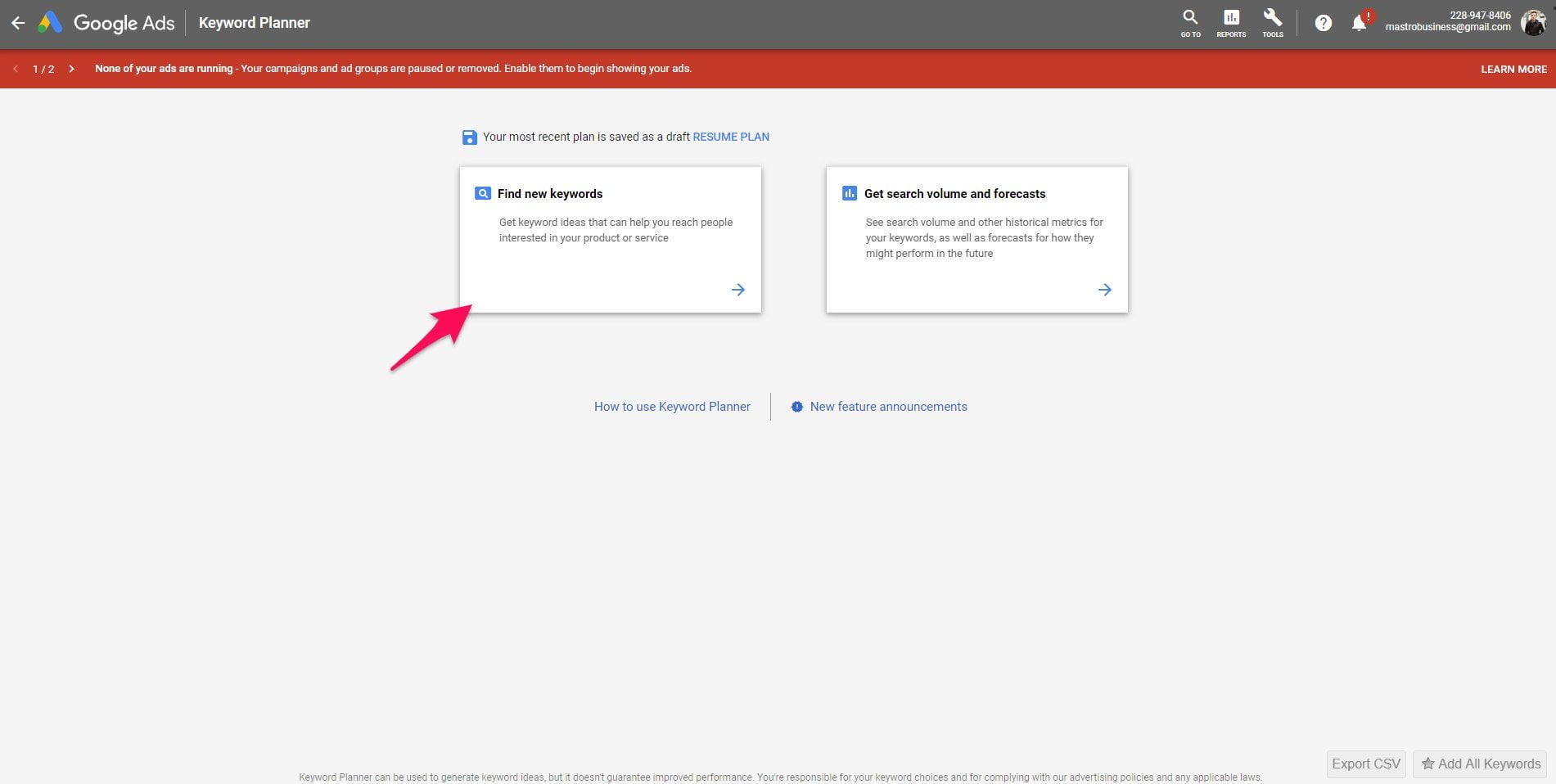The width and height of the screenshot is (1556, 784).
Task: Go to next notification alert
Action: click(72, 69)
